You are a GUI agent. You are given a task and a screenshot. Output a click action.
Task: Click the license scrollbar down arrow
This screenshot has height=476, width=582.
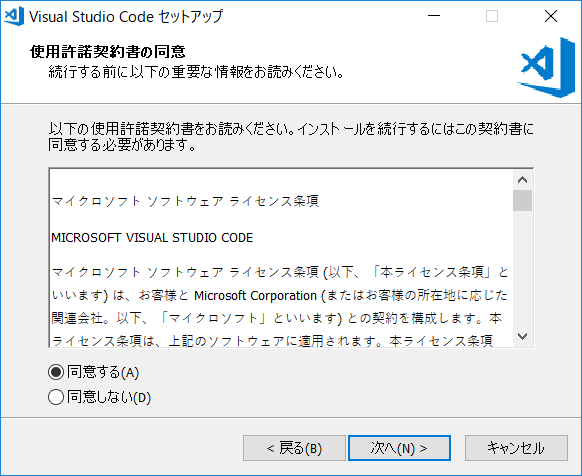point(523,336)
